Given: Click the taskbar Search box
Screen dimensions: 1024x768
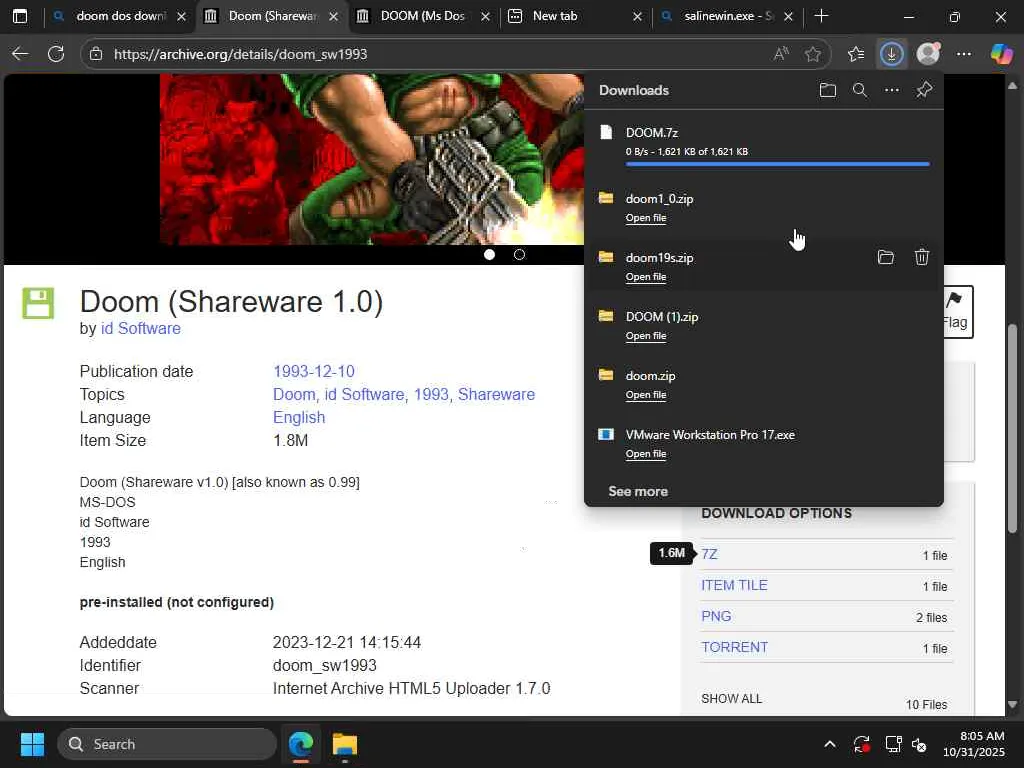Looking at the screenshot, I should tap(167, 744).
